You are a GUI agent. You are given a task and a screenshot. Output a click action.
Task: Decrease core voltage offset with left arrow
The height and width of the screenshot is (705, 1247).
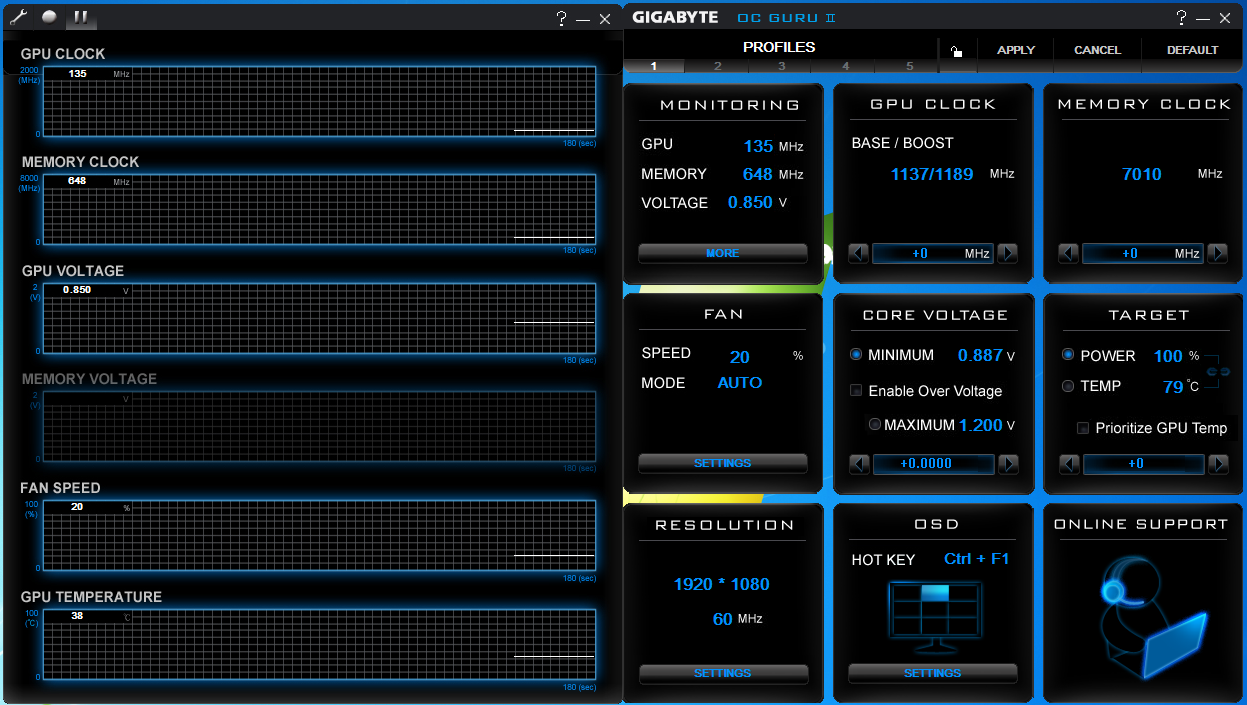(x=858, y=464)
